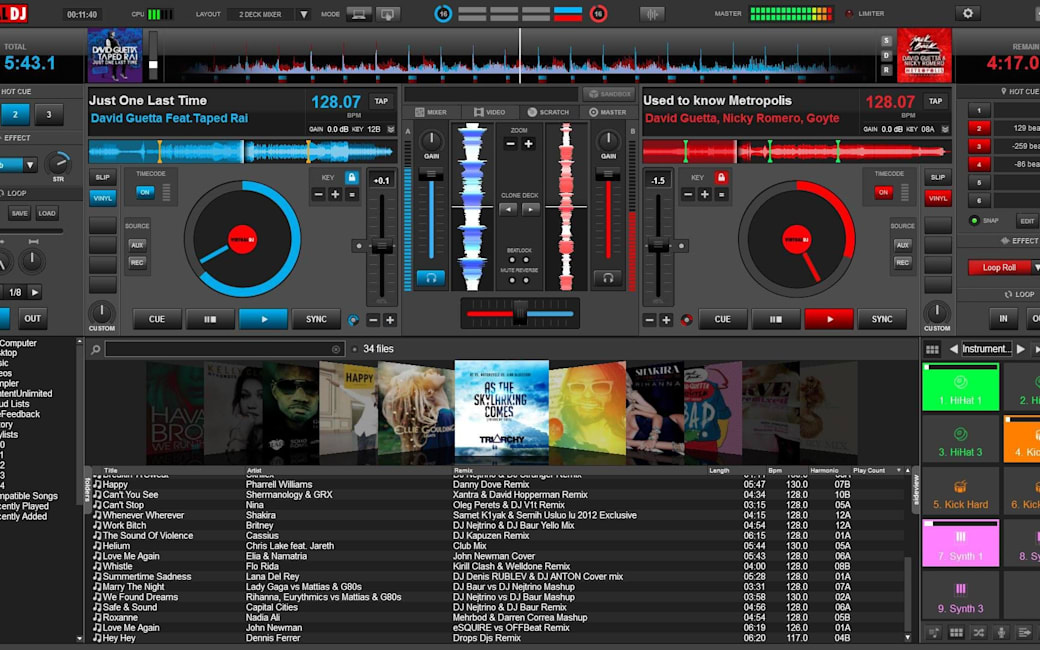
Task: Open sampler grid view icon beside Instrument bank
Action: click(x=932, y=349)
